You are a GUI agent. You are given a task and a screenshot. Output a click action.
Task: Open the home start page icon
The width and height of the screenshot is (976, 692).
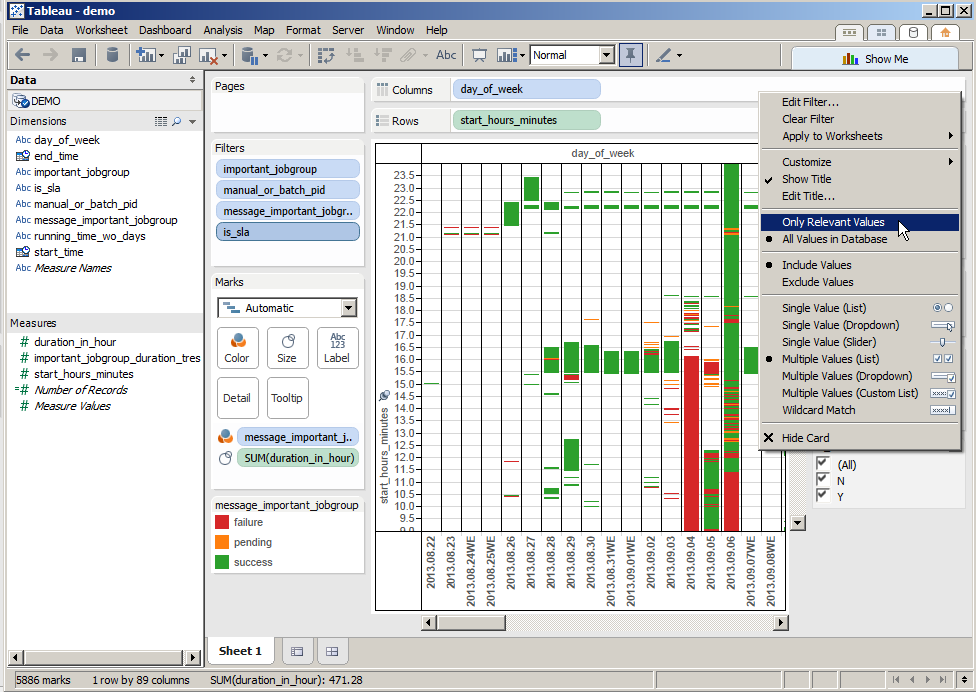[945, 32]
